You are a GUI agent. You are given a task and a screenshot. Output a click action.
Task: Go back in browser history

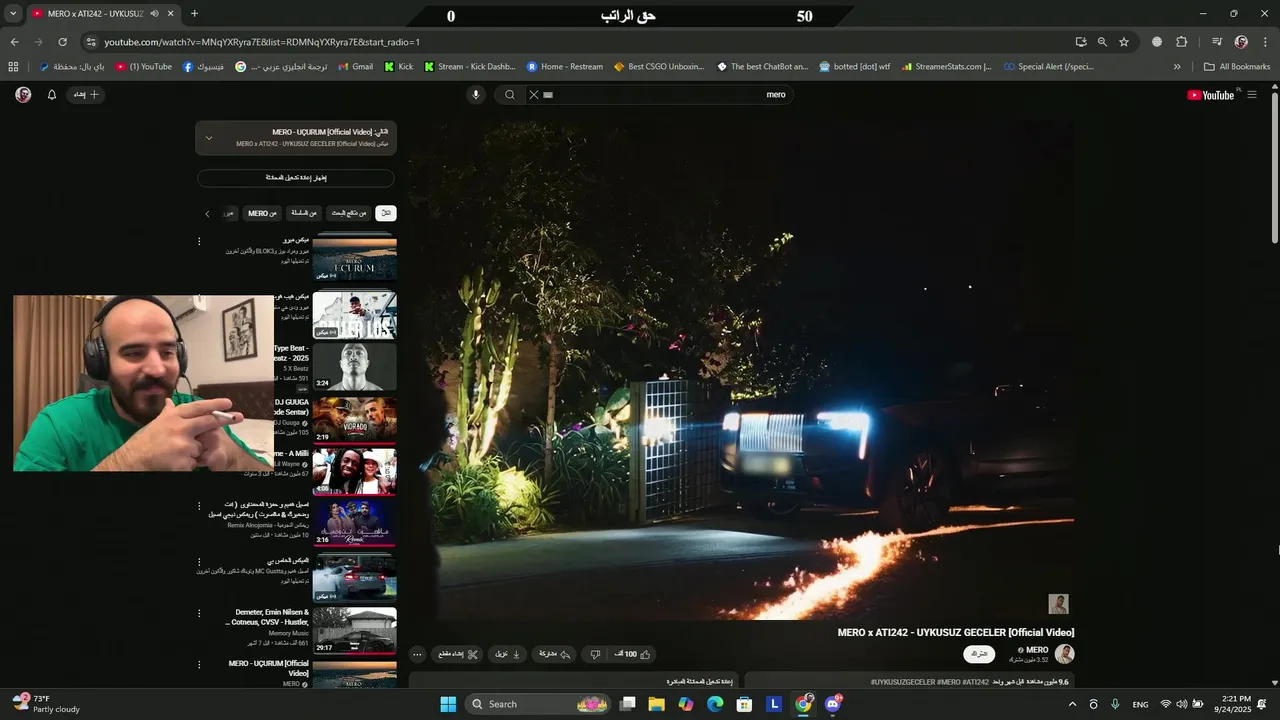tap(14, 42)
